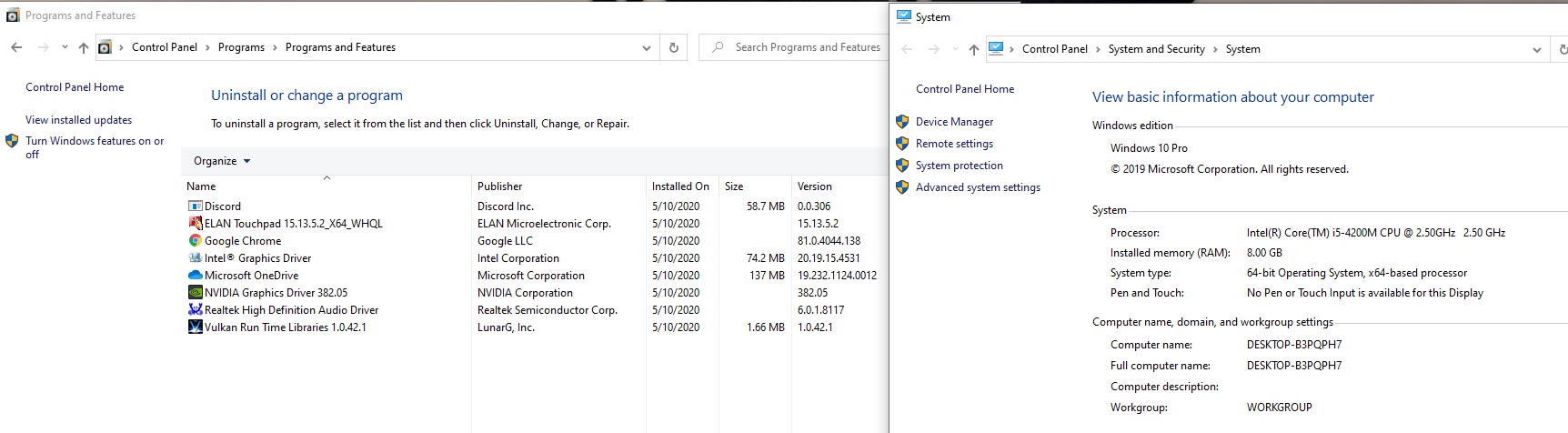
Task: Sort programs by Publisher column header
Action: [x=500, y=186]
